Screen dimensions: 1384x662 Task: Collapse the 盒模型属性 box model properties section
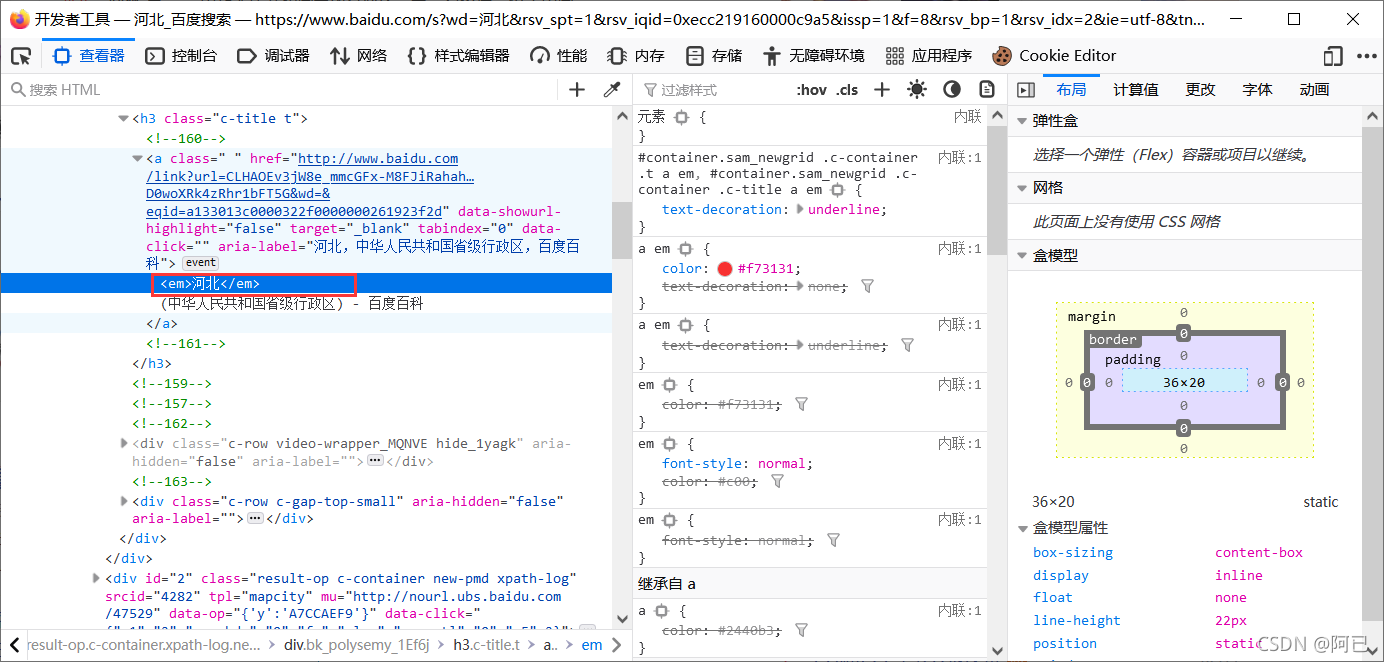coord(1022,528)
